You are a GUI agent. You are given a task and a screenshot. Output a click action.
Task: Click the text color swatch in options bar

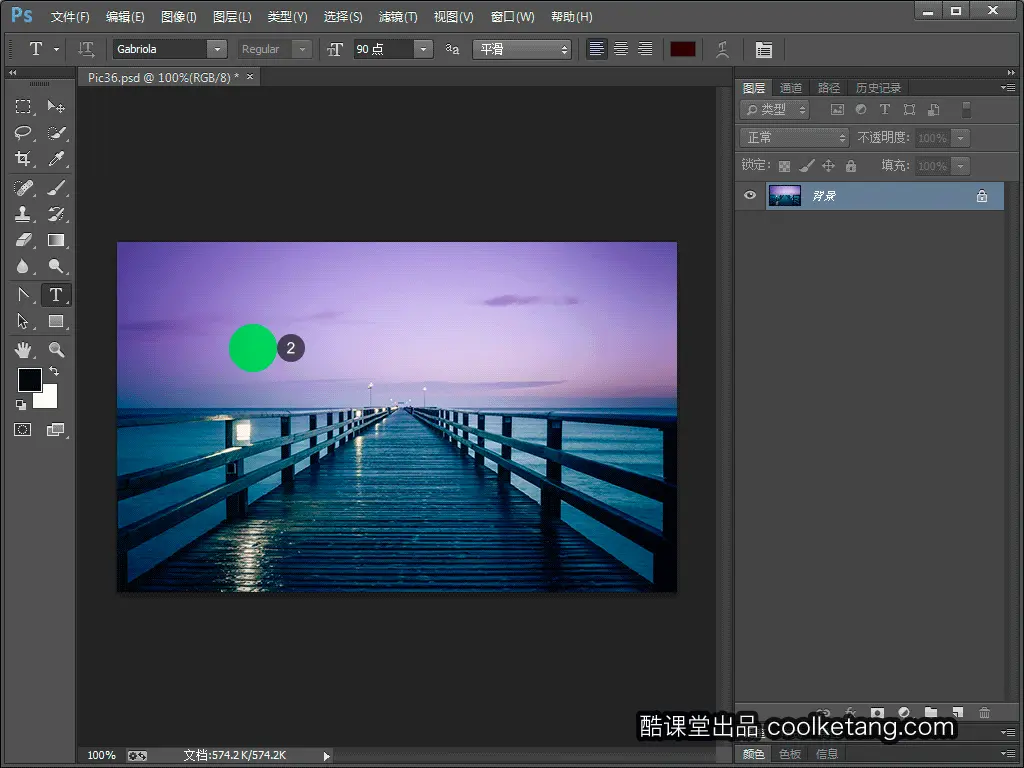pos(682,50)
